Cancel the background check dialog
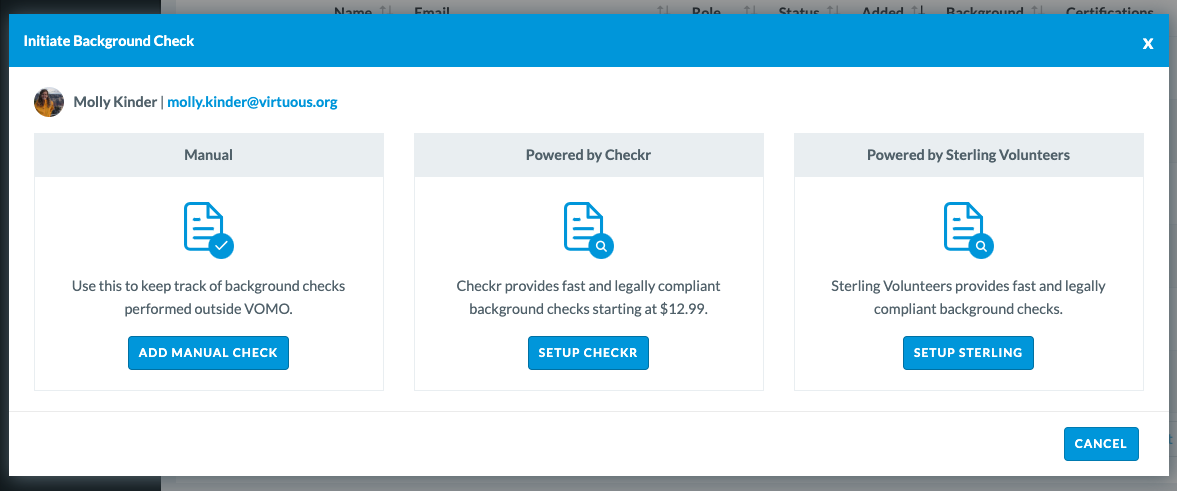 tap(1101, 444)
